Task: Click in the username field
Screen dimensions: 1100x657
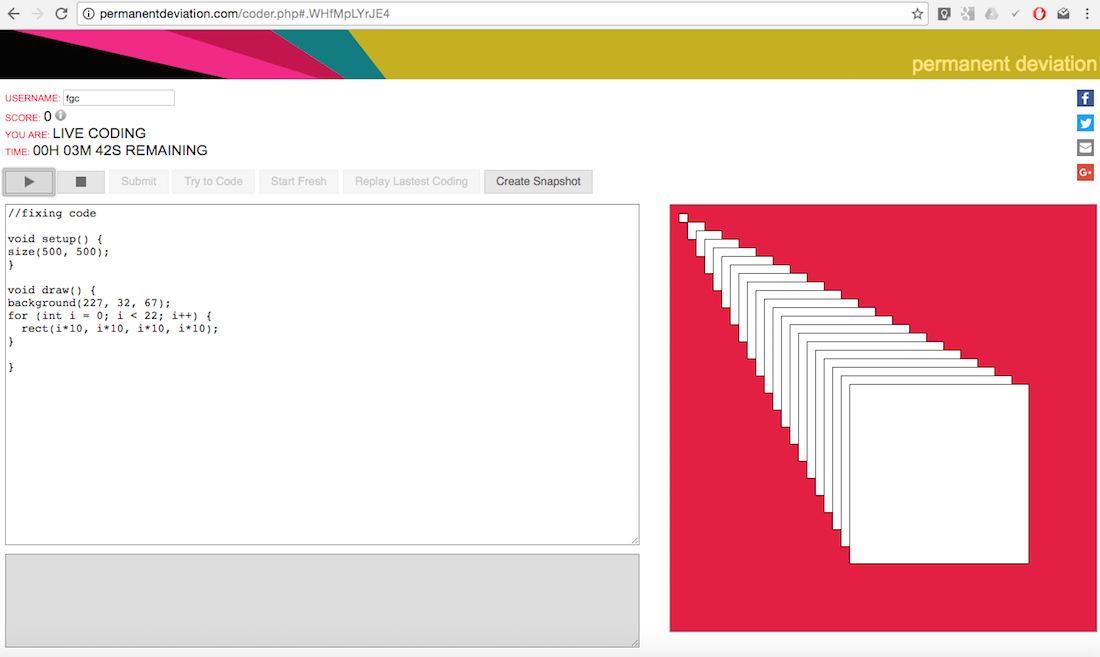Action: coord(118,98)
